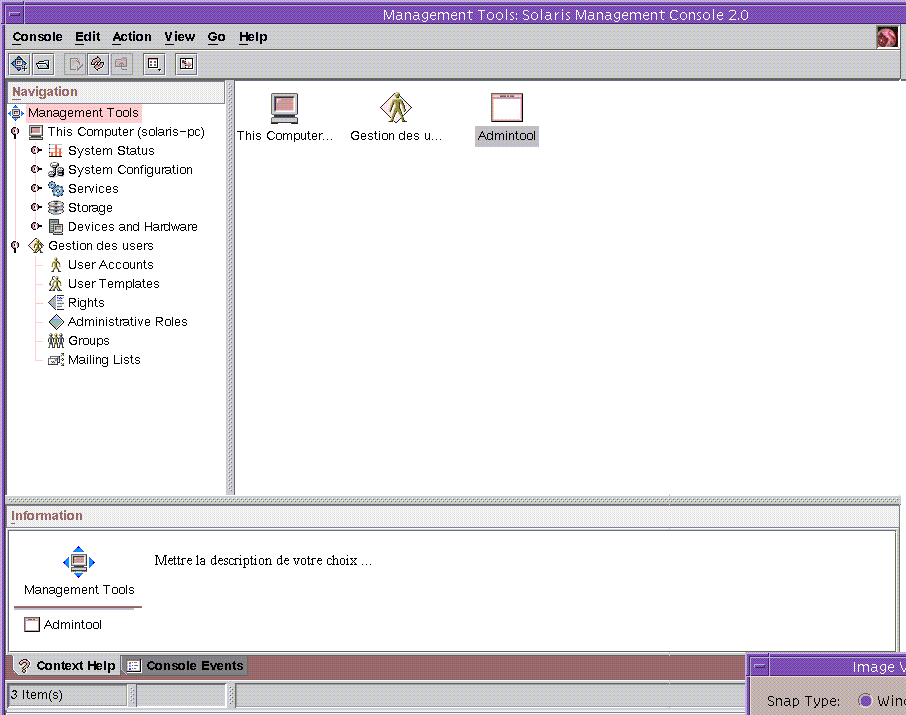The height and width of the screenshot is (715, 906).
Task: Open the Management Console window menu button
Action: pos(15,14)
